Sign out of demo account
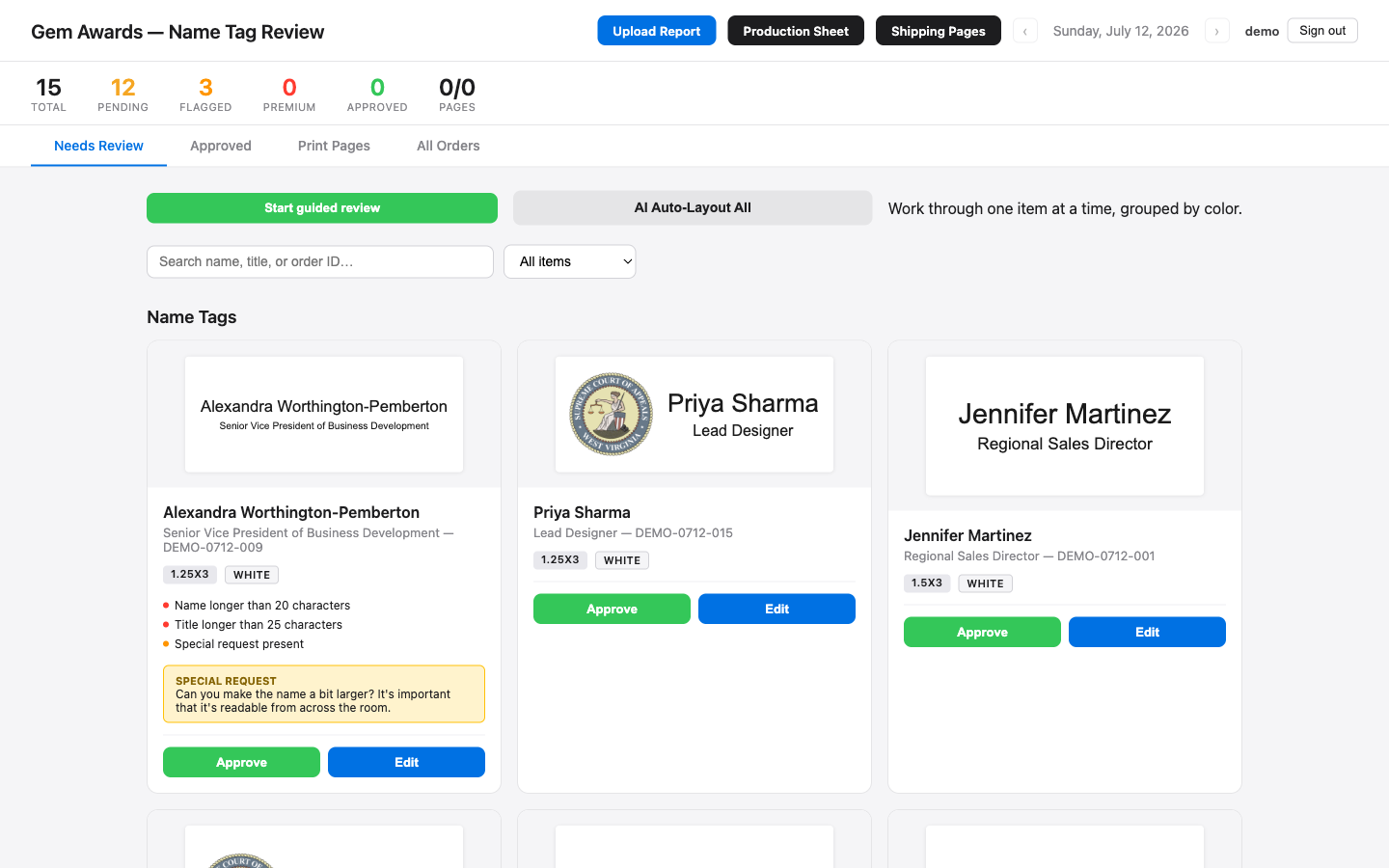1389x868 pixels. click(x=1322, y=31)
